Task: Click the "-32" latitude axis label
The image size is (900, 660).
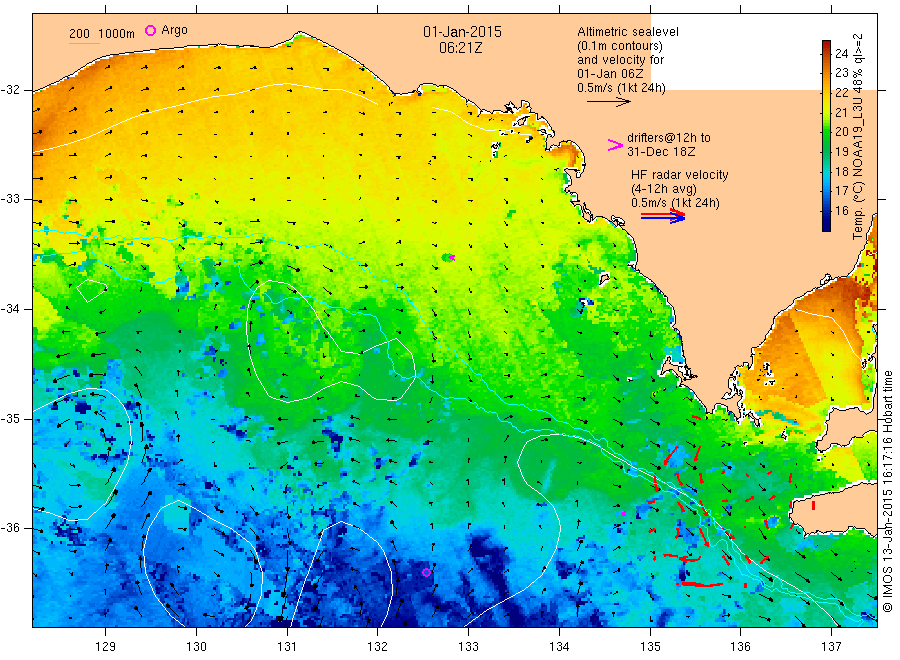Action: (x=10, y=90)
